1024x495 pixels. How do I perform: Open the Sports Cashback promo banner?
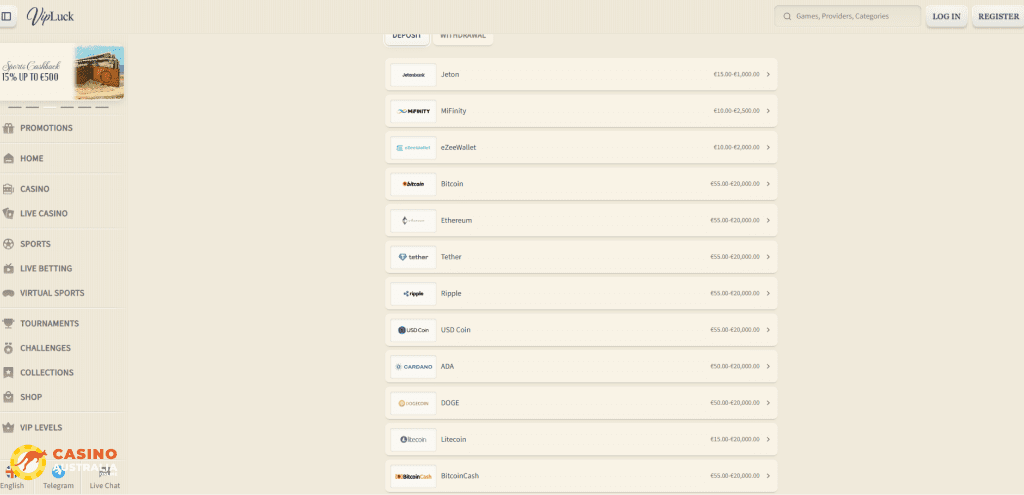tap(62, 72)
